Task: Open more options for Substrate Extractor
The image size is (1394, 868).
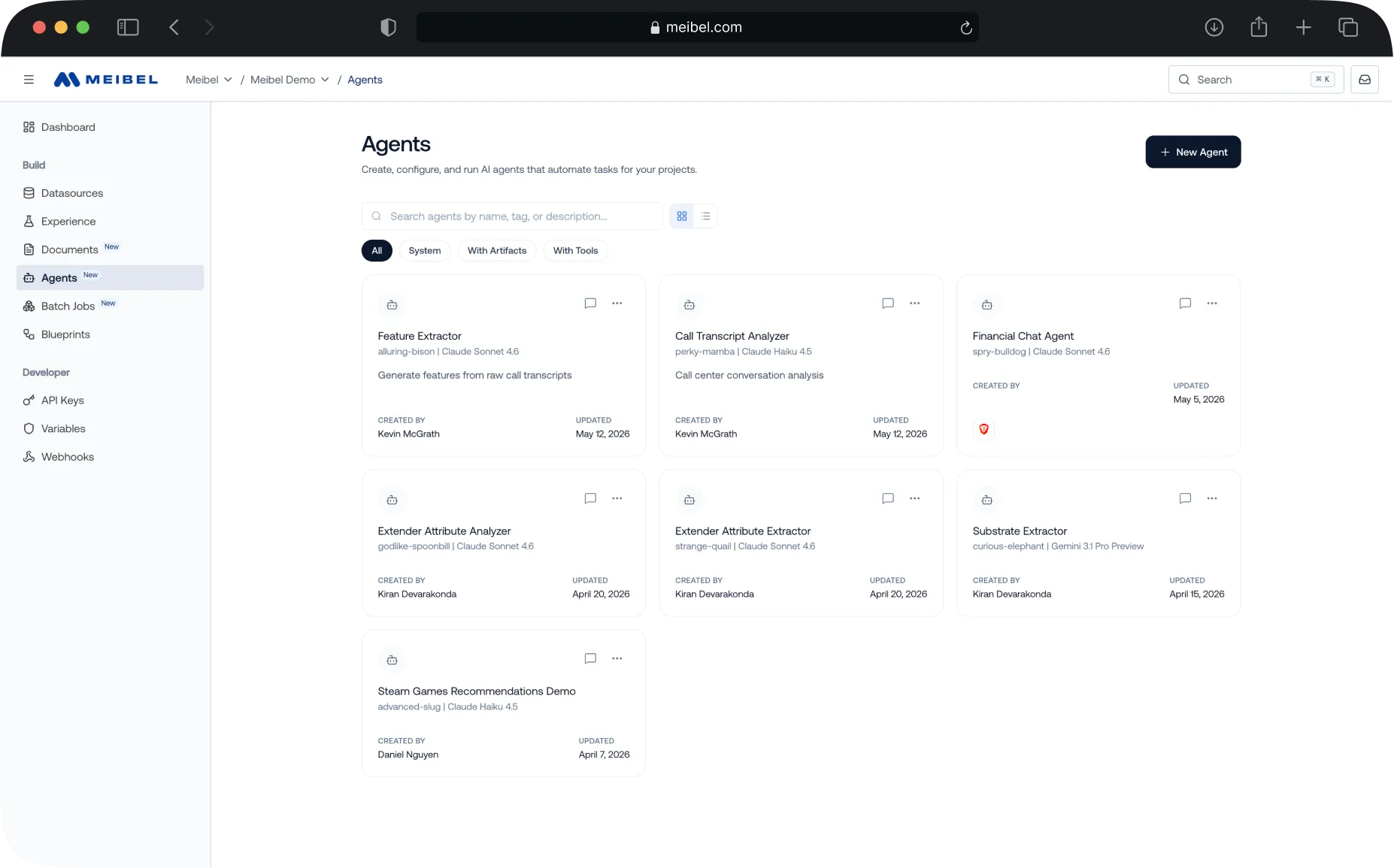Action: 1212,498
